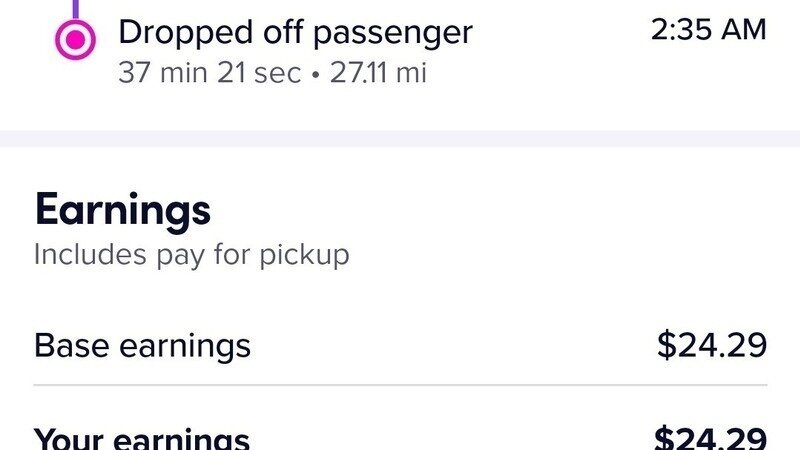Tap the bold "Earnings" section heading
The width and height of the screenshot is (800, 450).
[122, 210]
